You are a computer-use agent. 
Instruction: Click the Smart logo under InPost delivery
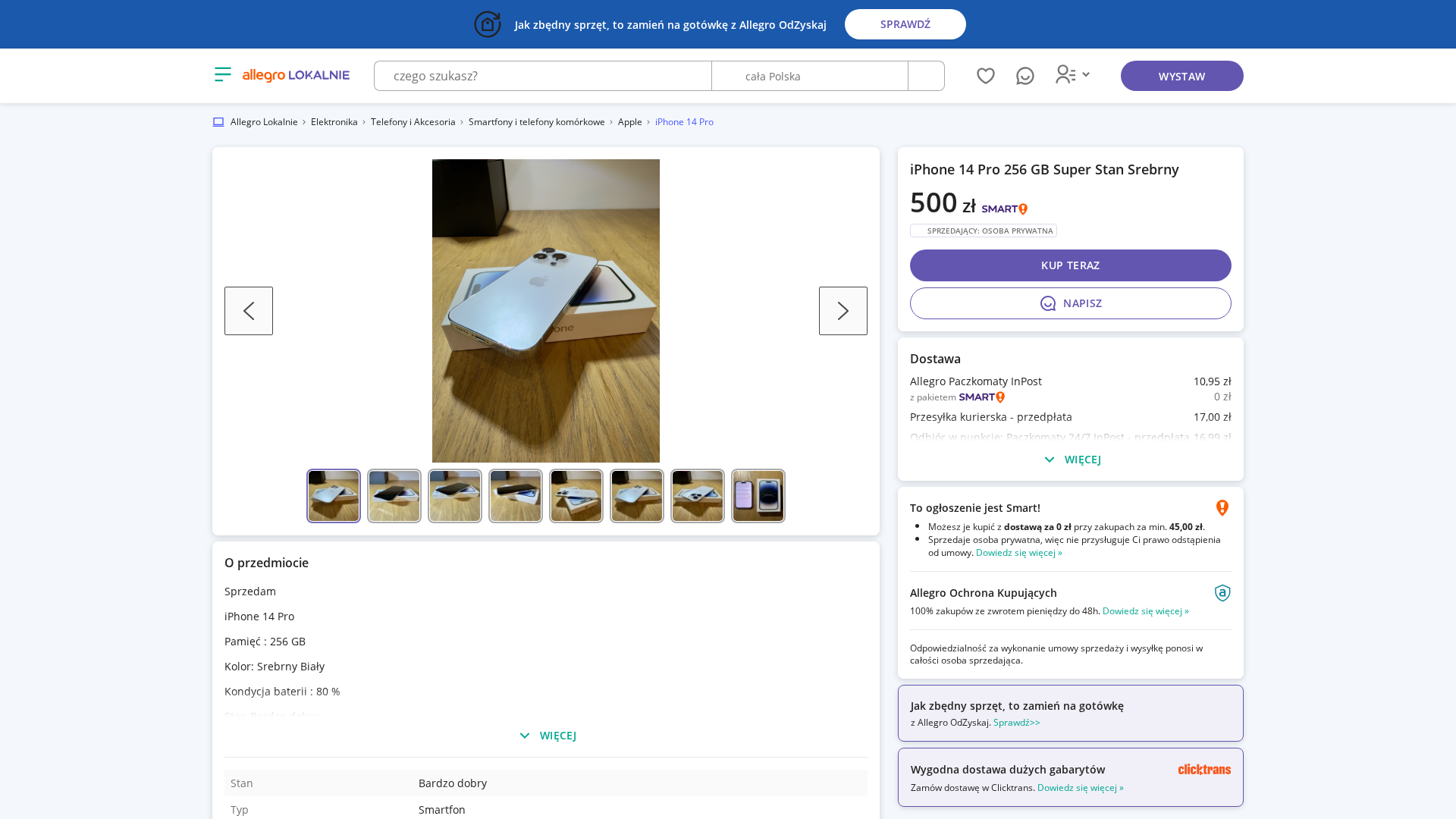pos(982,397)
